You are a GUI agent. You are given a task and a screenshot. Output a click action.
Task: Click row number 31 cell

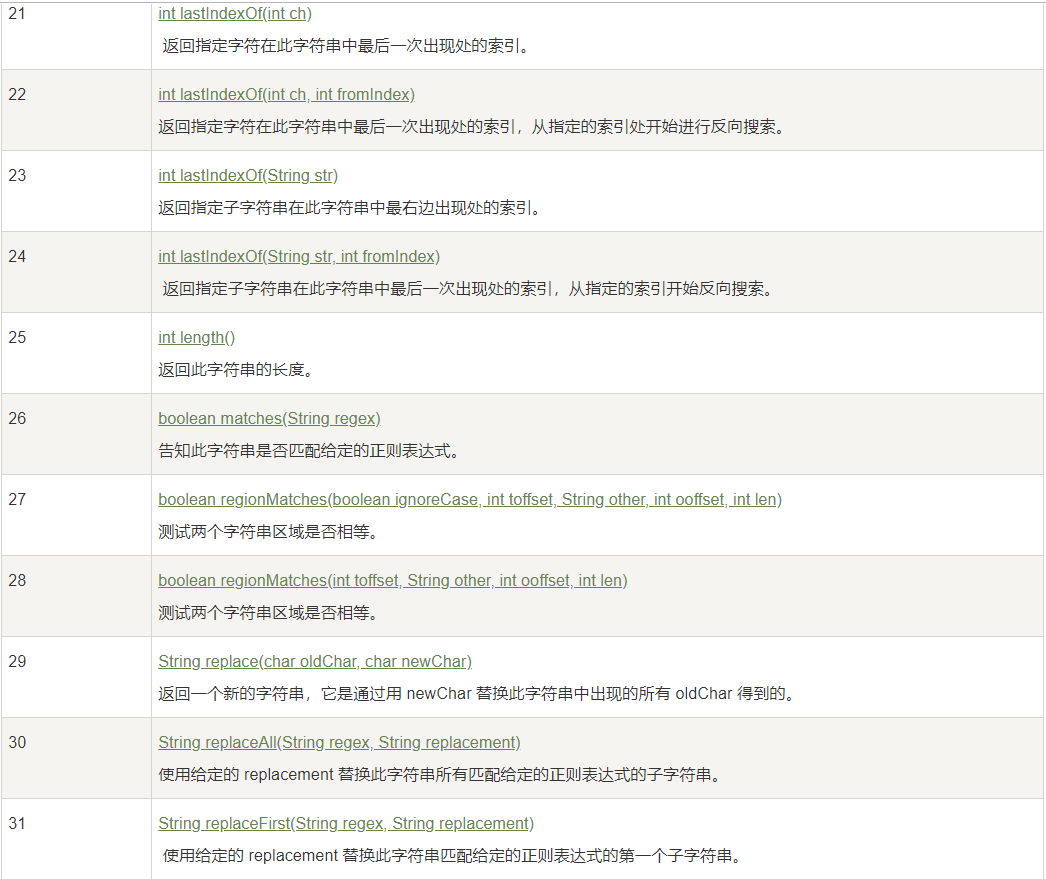(18, 823)
